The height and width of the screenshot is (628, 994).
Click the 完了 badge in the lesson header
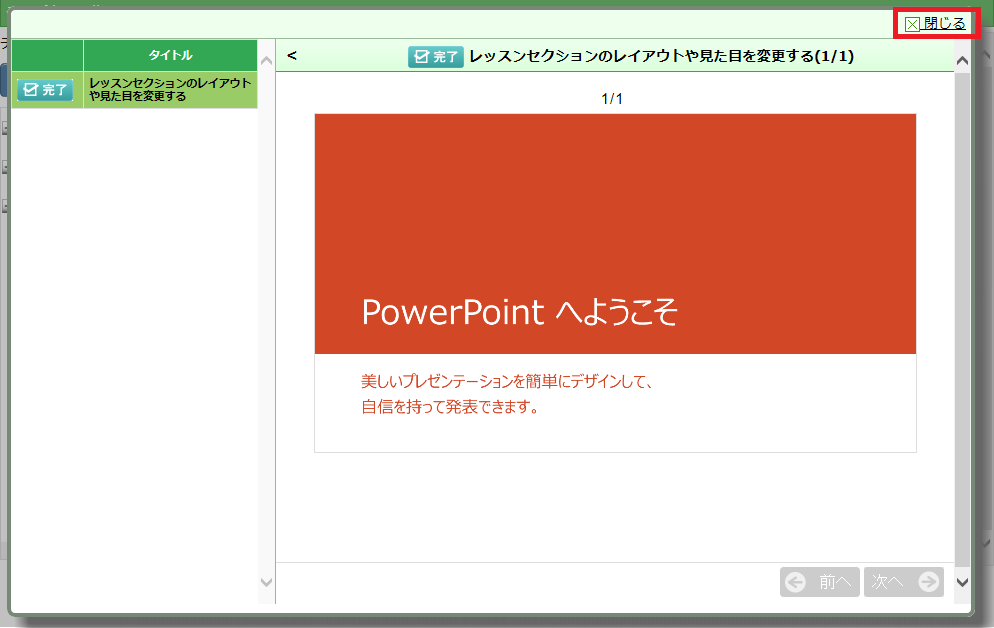pos(436,57)
